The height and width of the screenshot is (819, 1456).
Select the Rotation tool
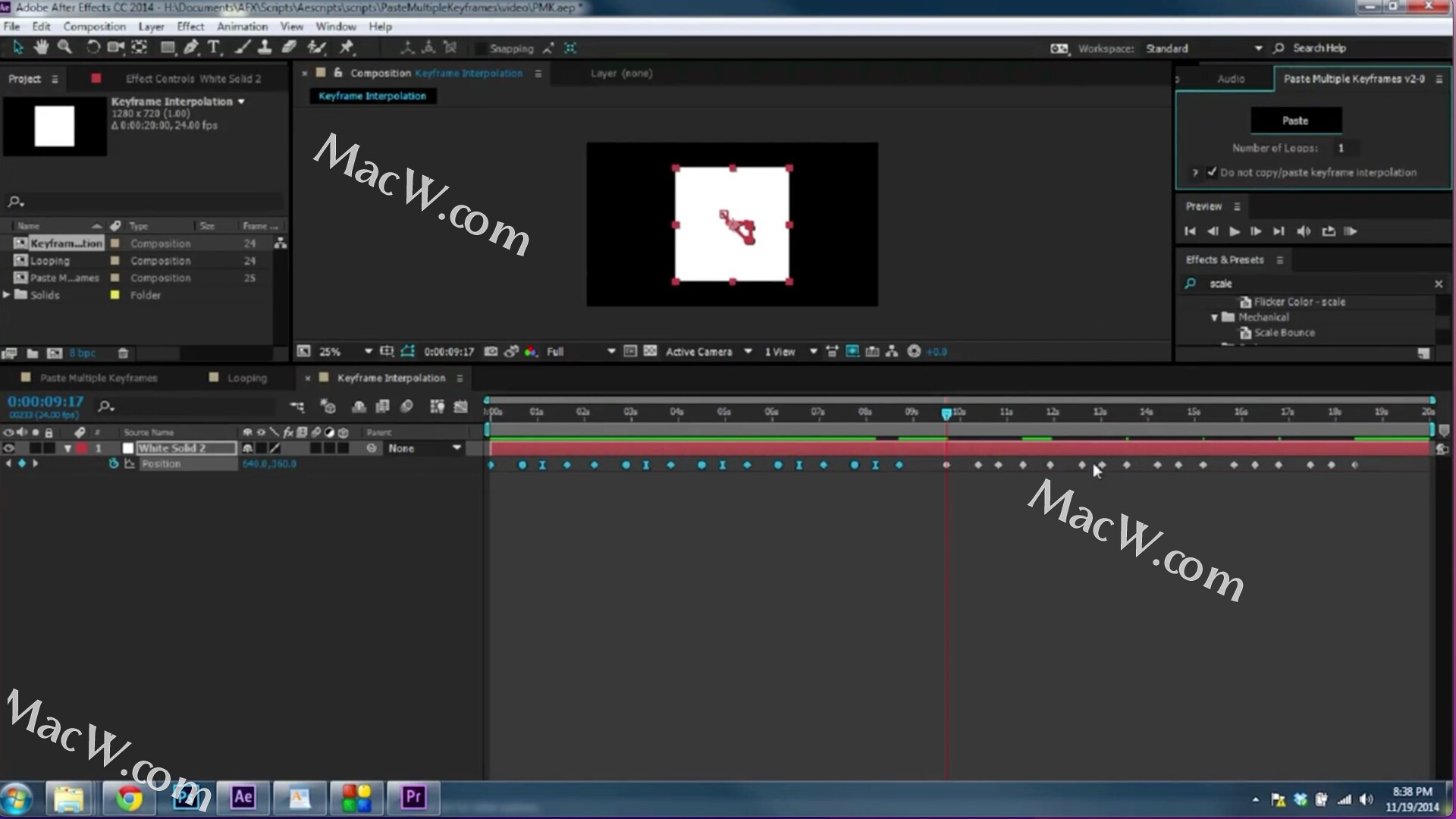pyautogui.click(x=93, y=48)
